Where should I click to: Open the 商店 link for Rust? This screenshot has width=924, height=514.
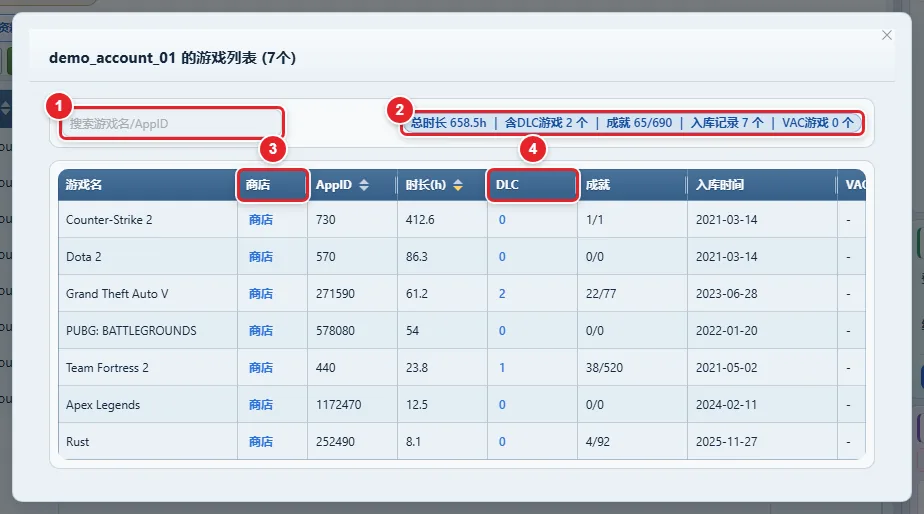point(260,441)
